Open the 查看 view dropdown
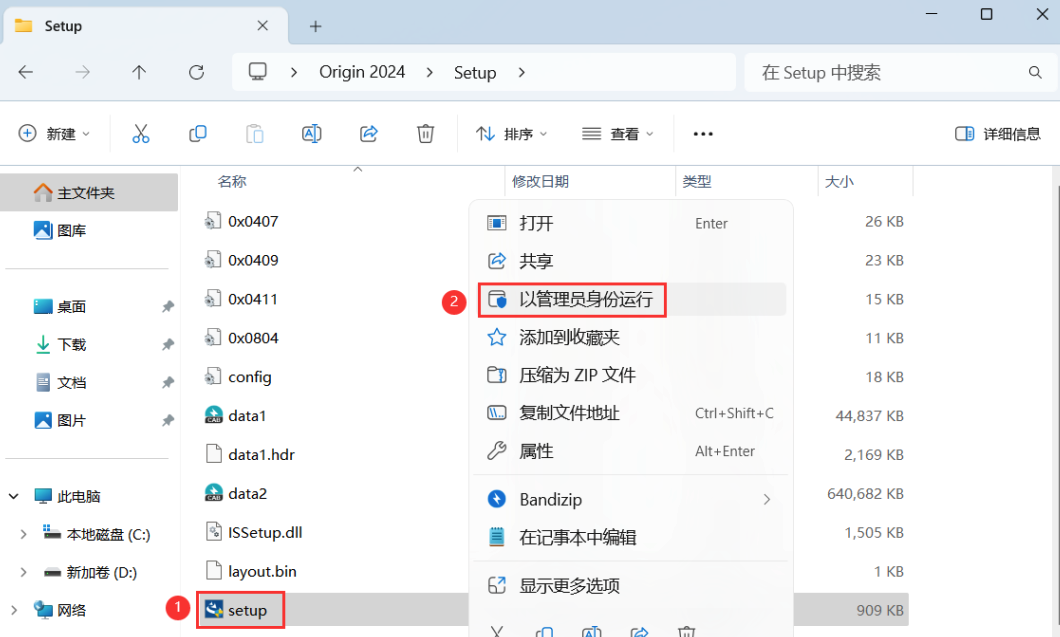 (618, 134)
